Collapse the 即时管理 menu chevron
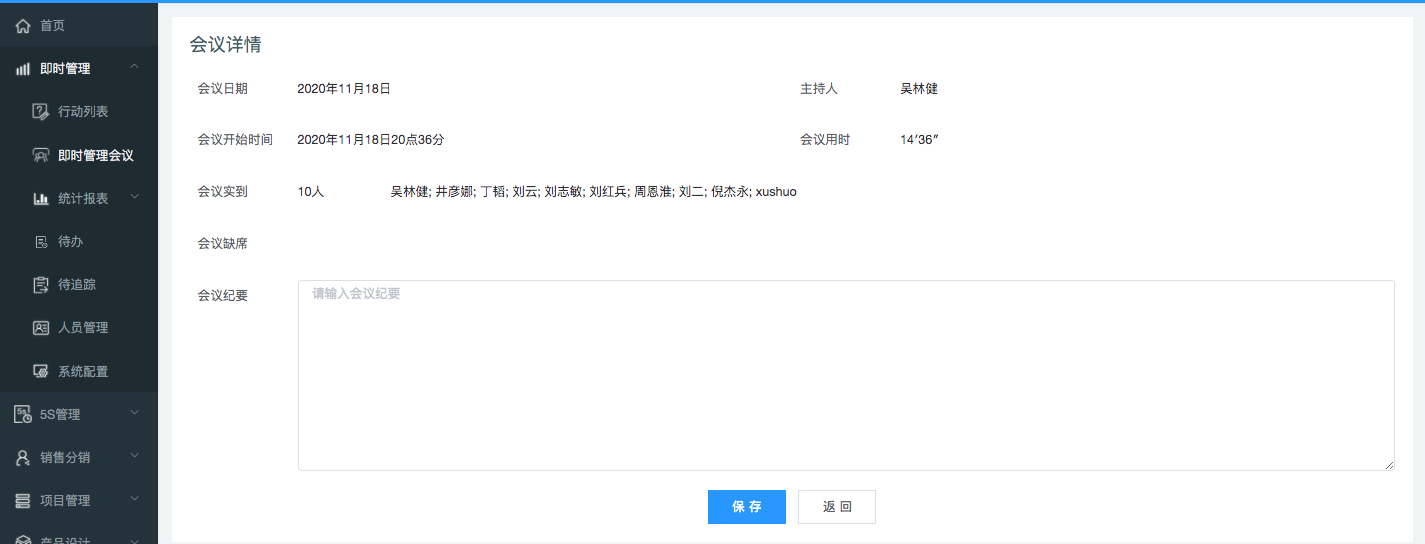Image resolution: width=1425 pixels, height=544 pixels. click(x=135, y=68)
